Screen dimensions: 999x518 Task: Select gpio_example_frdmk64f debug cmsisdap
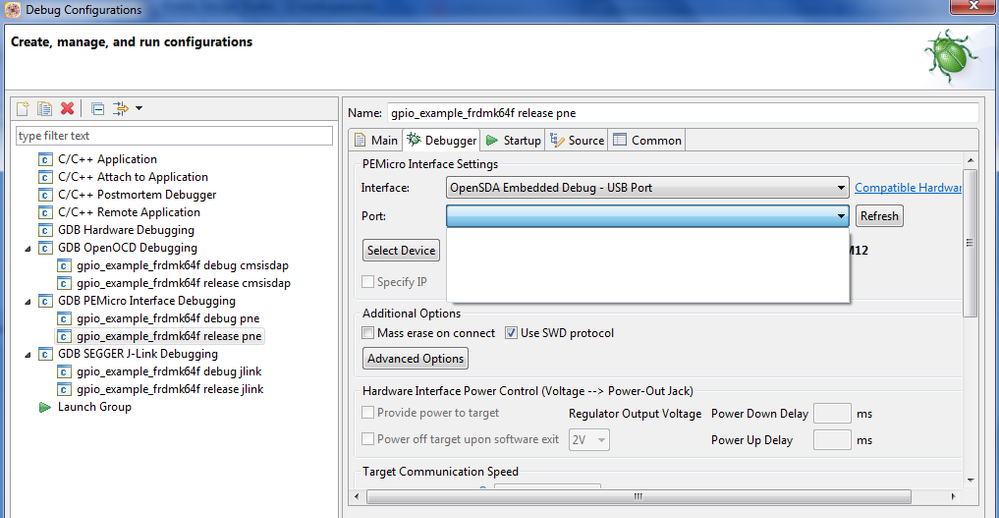click(x=182, y=266)
